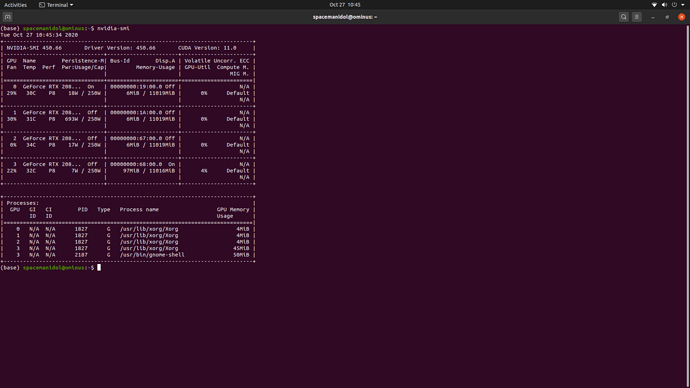Click the temperature 34C for GPU 2
Viewport: 690px width, 388px height.
tap(31, 145)
